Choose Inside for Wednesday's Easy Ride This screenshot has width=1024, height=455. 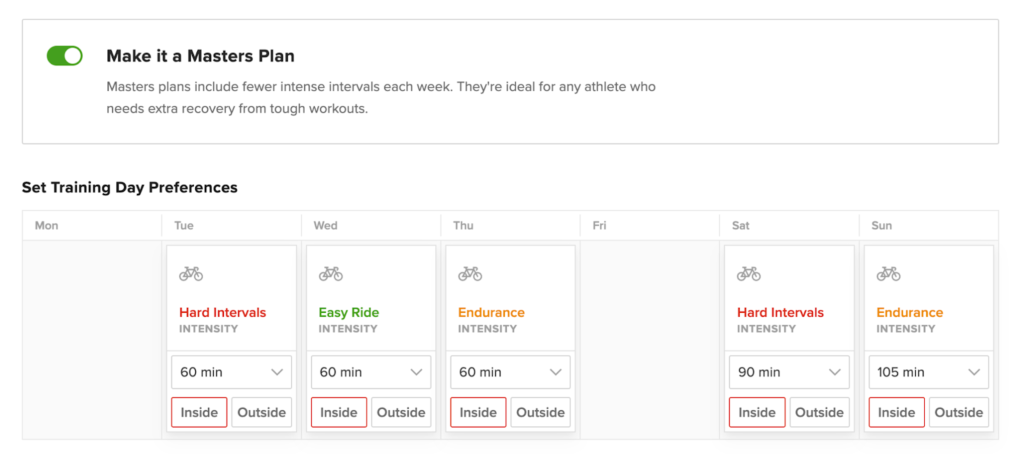tap(339, 413)
